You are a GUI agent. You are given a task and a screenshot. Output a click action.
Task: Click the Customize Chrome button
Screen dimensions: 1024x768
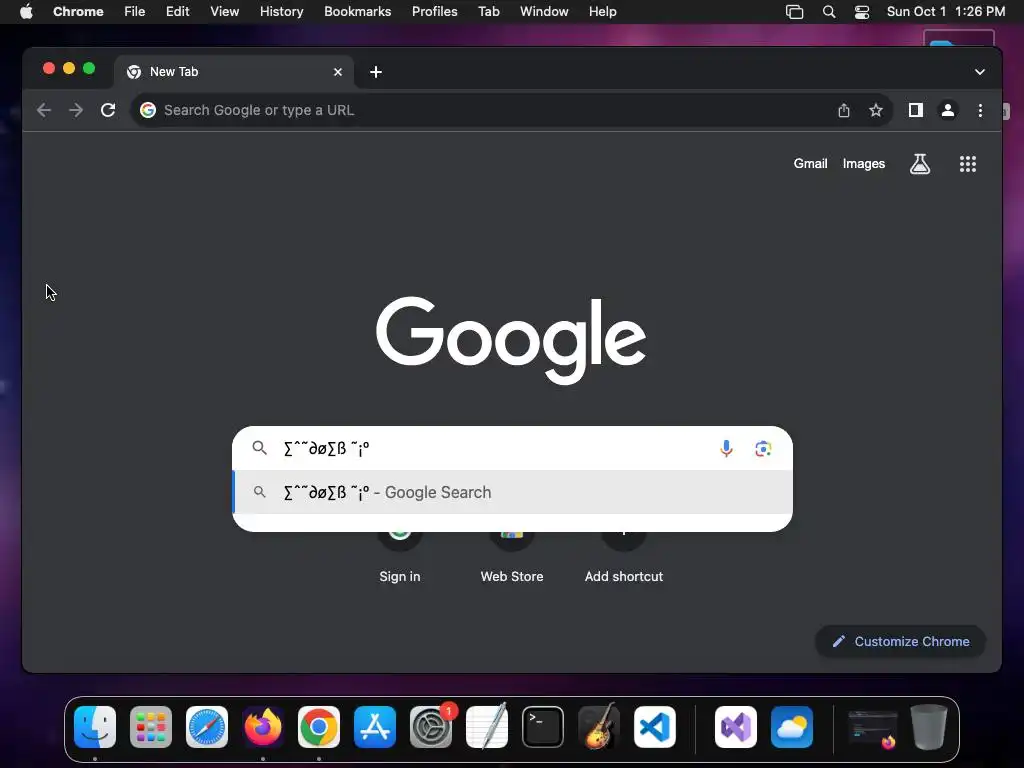point(901,642)
